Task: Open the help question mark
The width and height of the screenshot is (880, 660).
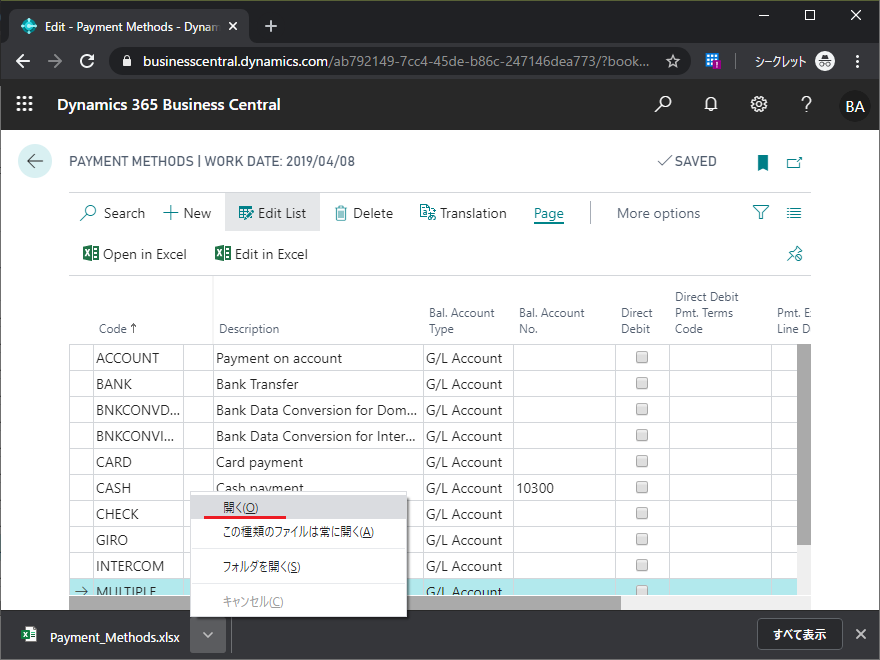Action: [806, 104]
